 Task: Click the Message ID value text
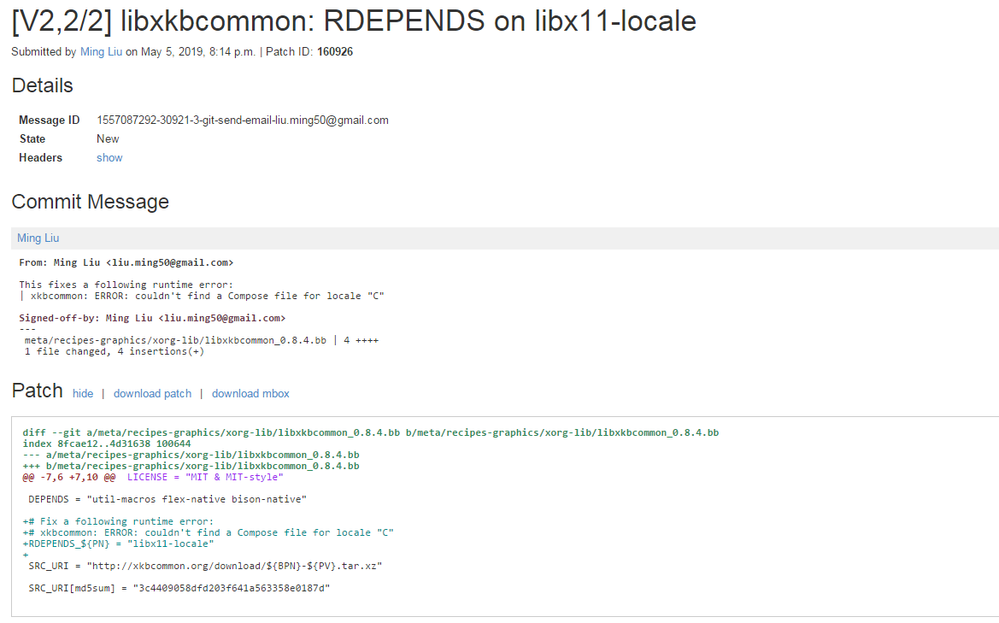click(x=242, y=120)
